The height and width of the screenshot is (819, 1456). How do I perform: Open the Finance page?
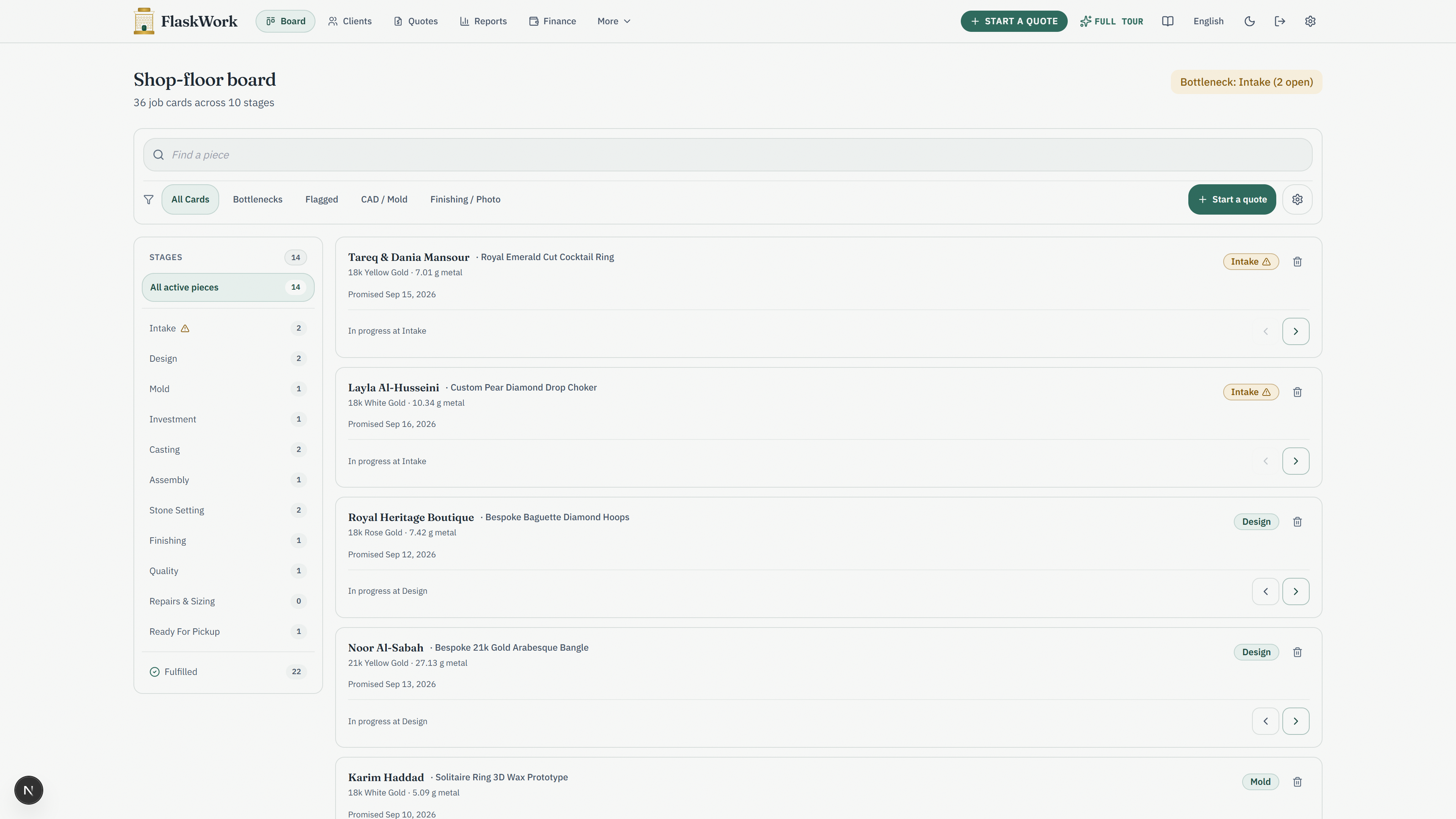click(552, 21)
